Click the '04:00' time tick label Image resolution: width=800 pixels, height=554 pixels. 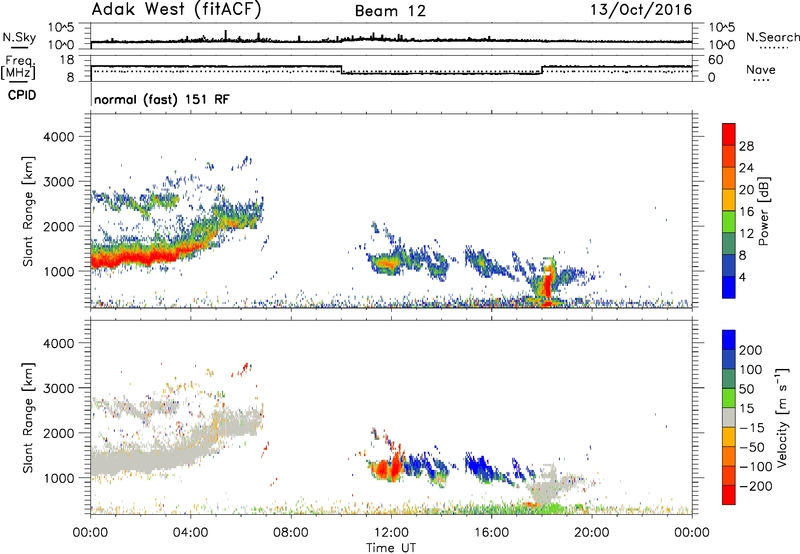(191, 533)
